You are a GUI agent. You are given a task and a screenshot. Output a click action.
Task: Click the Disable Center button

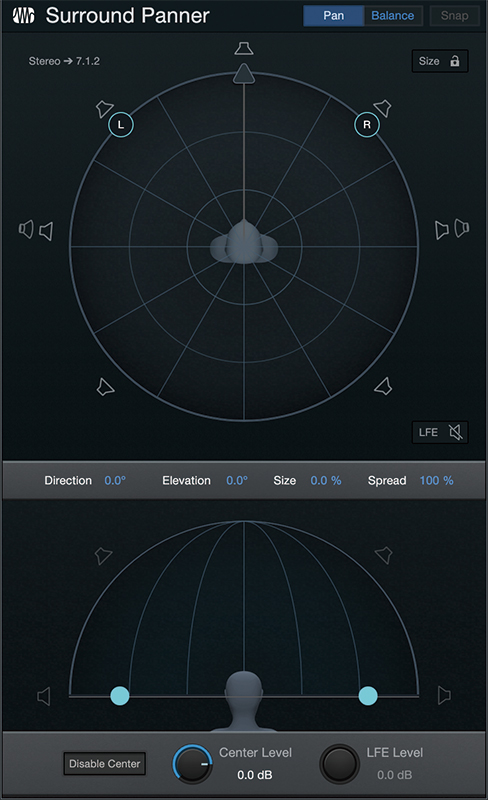(105, 764)
